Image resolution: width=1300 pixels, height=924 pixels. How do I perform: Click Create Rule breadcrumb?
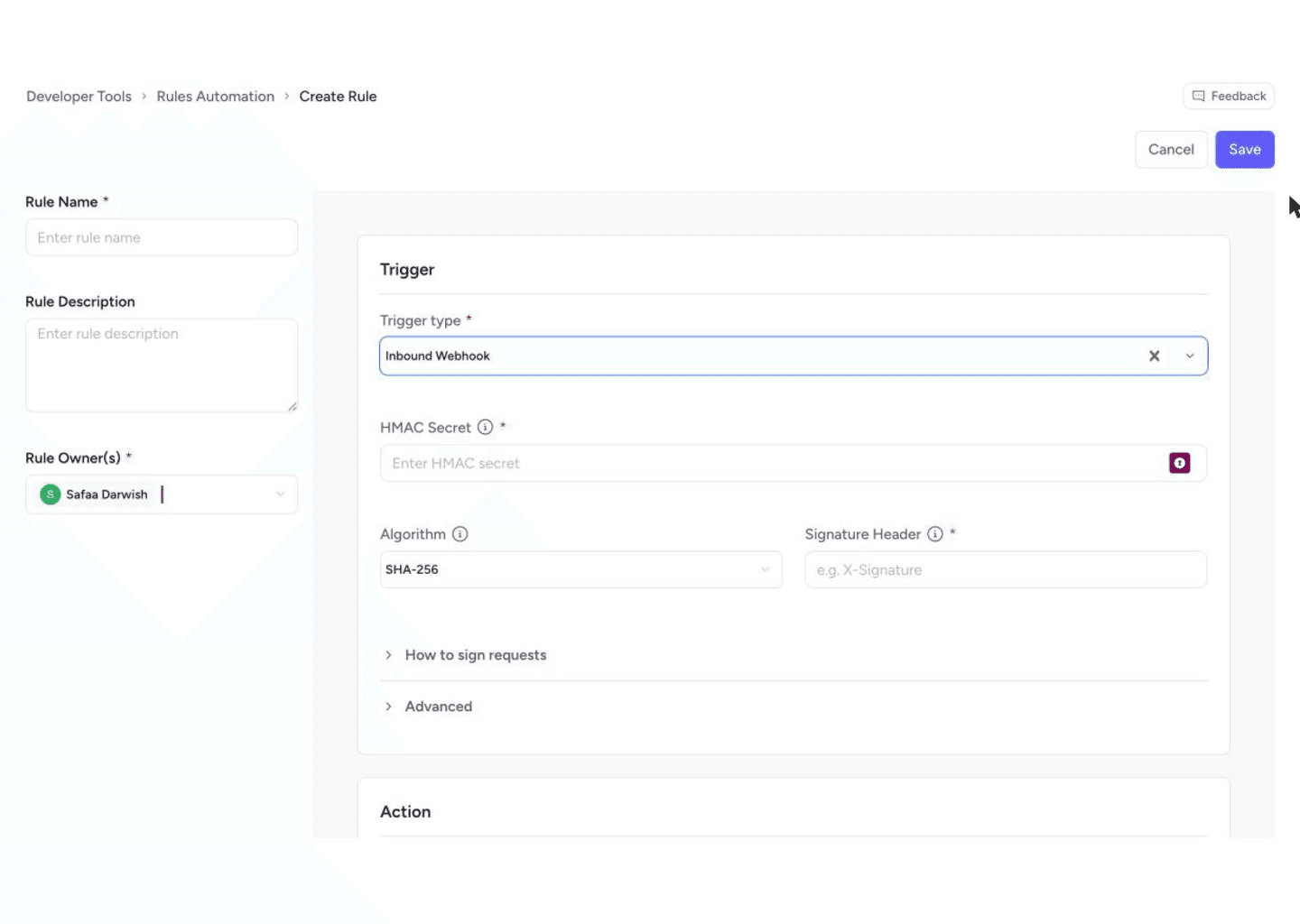tap(338, 97)
